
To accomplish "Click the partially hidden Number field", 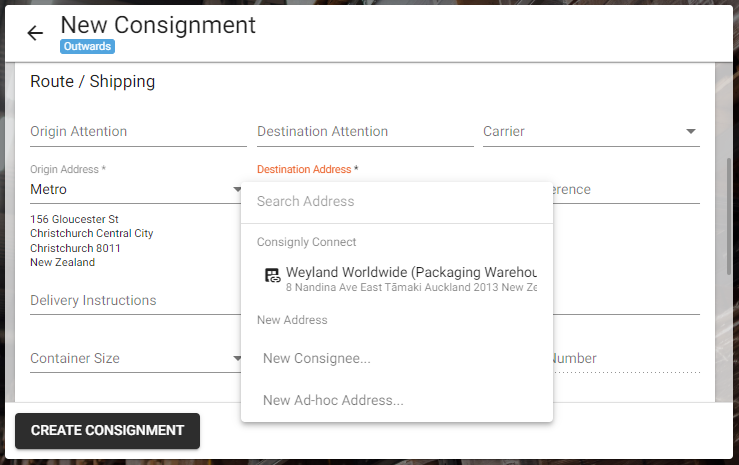I will (626, 359).
